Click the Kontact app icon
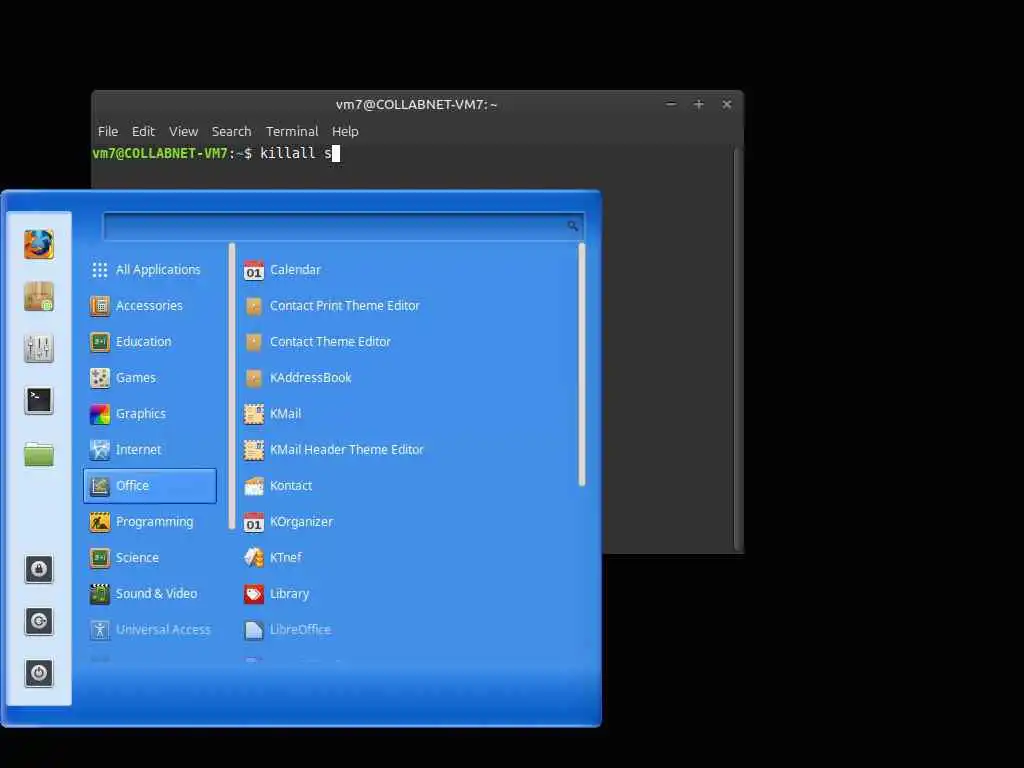1024x768 pixels. (x=253, y=486)
